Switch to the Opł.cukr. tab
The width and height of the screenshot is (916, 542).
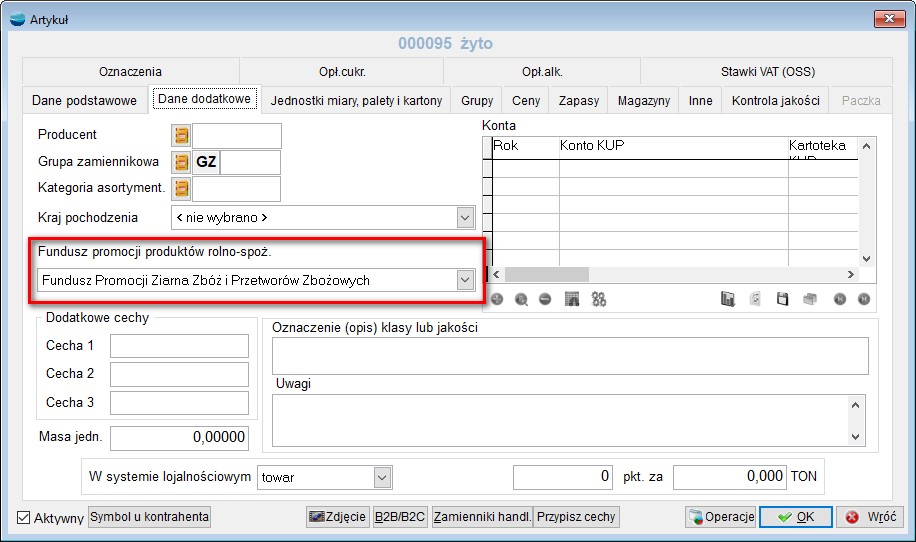[342, 71]
